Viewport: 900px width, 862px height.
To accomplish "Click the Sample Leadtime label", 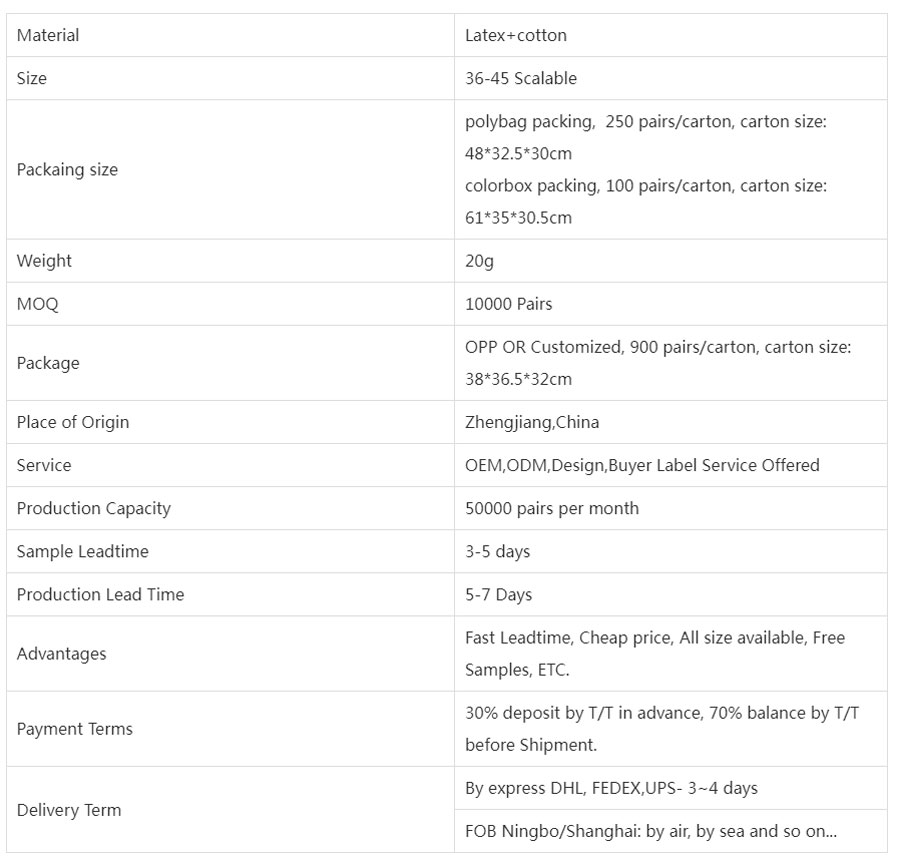I will [83, 551].
